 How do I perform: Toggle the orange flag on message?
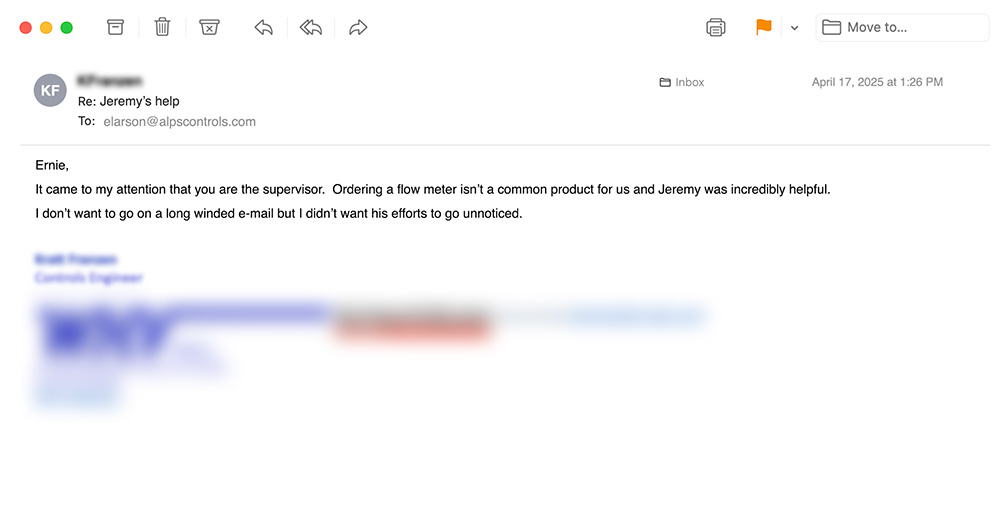point(764,28)
